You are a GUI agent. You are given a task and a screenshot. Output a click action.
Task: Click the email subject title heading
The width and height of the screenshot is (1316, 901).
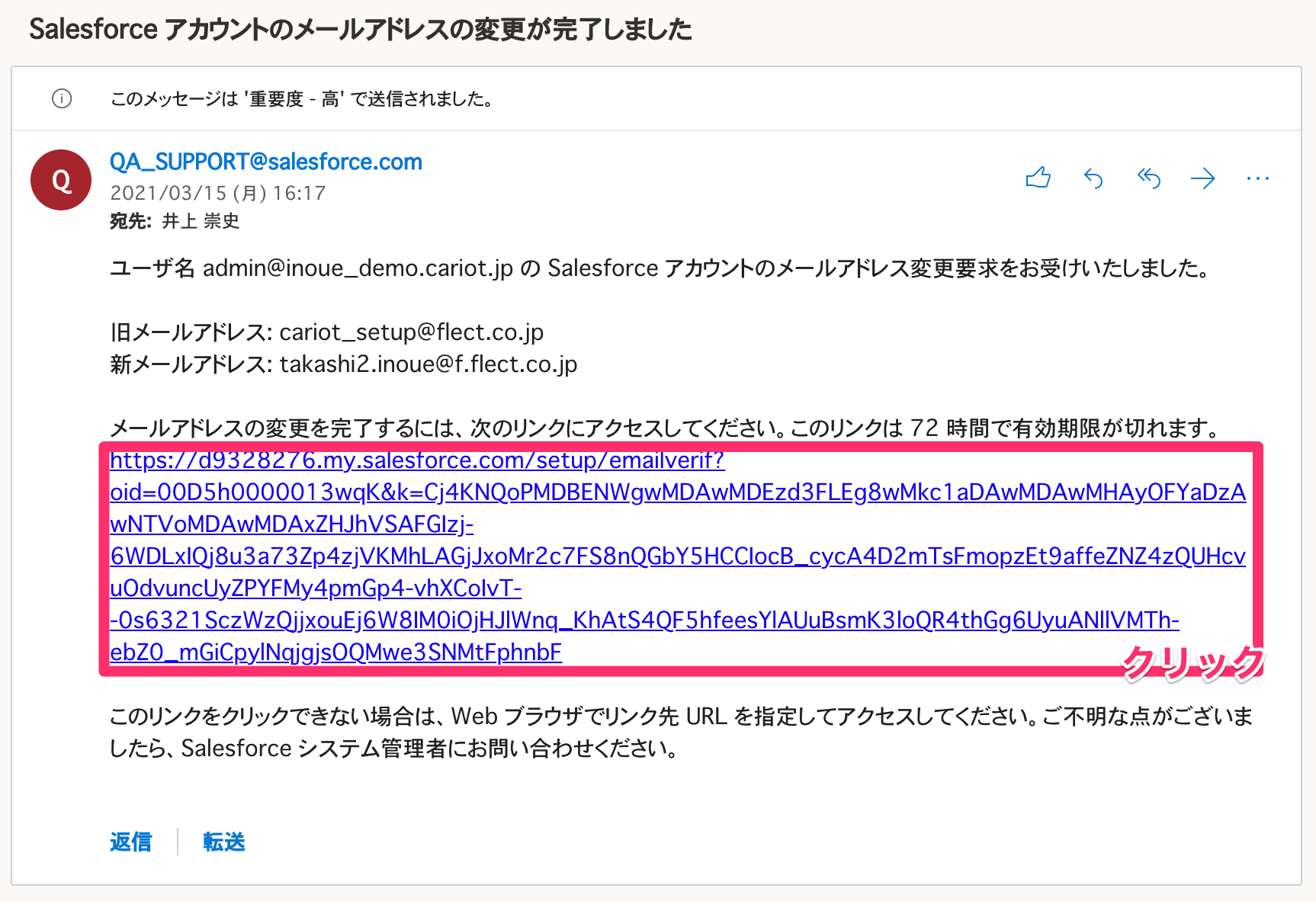click(x=361, y=29)
